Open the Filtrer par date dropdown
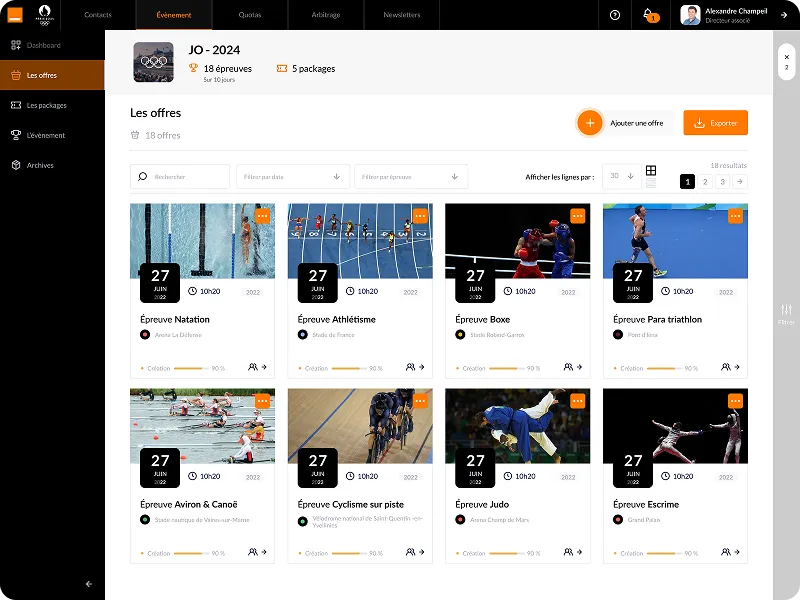The image size is (800, 600). (x=293, y=177)
